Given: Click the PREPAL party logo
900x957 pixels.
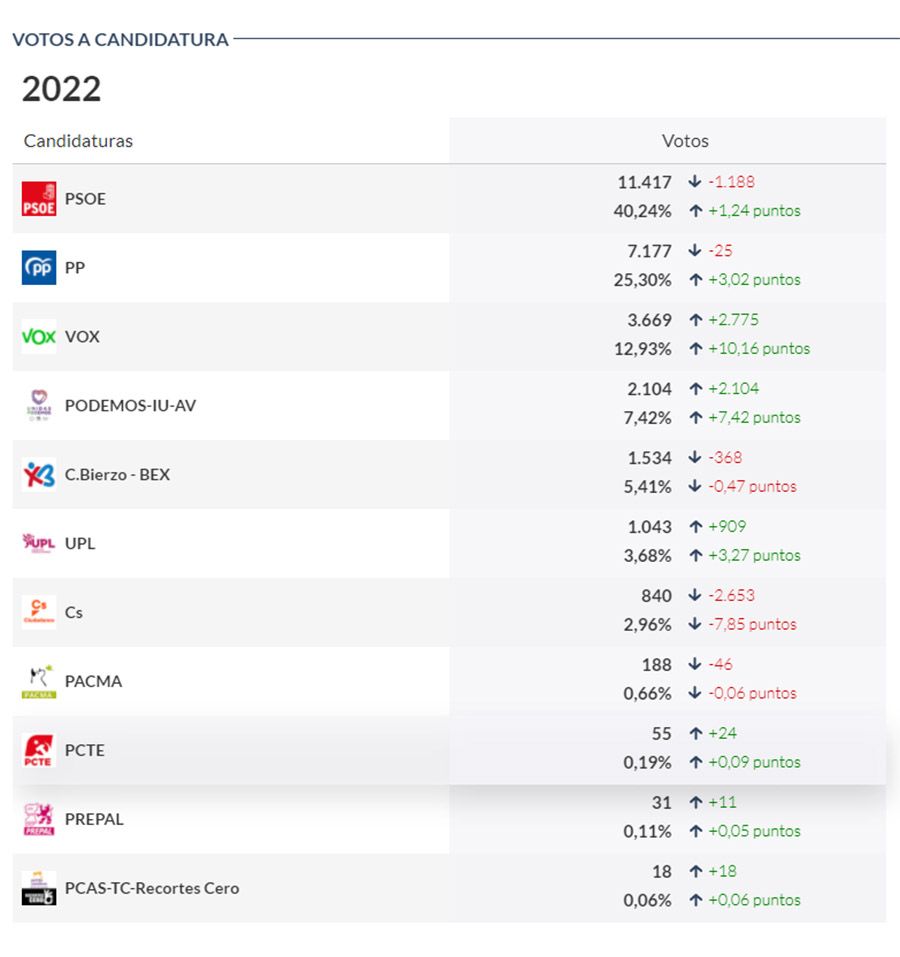Looking at the screenshot, I should (39, 819).
